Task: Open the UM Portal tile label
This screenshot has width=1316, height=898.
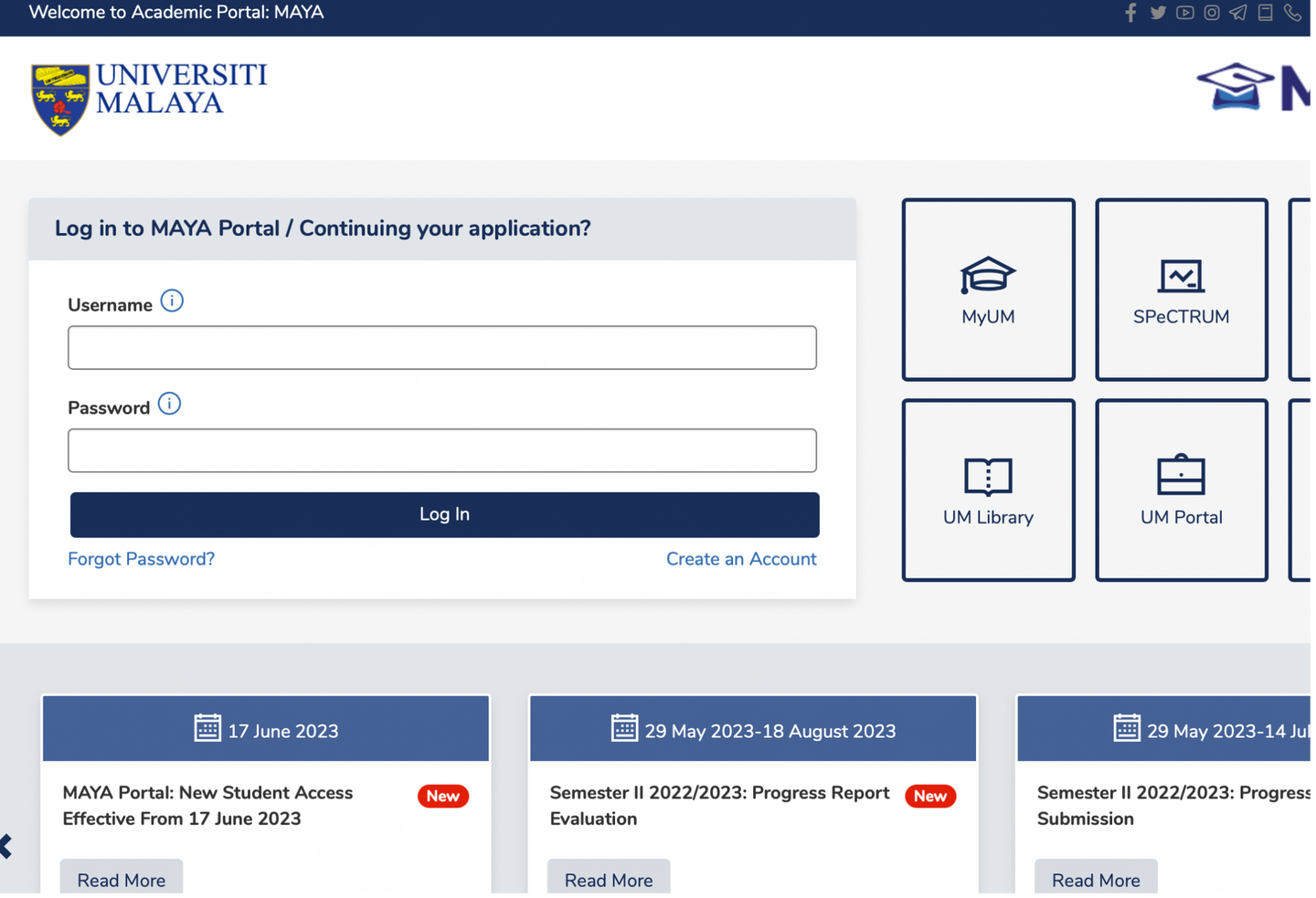Action: click(x=1181, y=518)
